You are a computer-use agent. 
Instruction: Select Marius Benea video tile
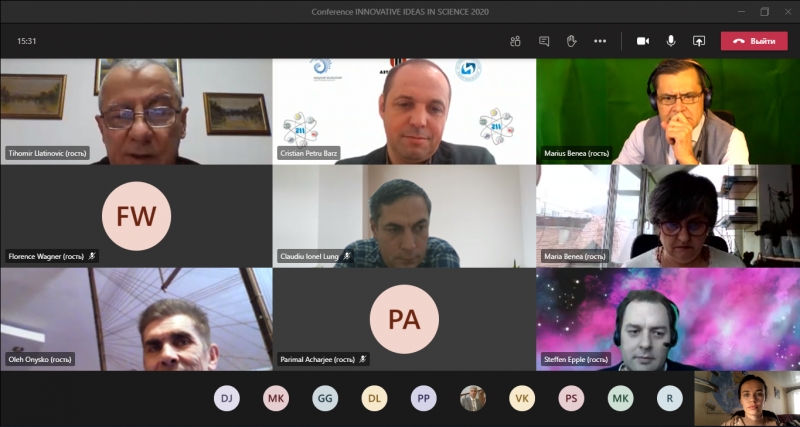click(x=668, y=111)
